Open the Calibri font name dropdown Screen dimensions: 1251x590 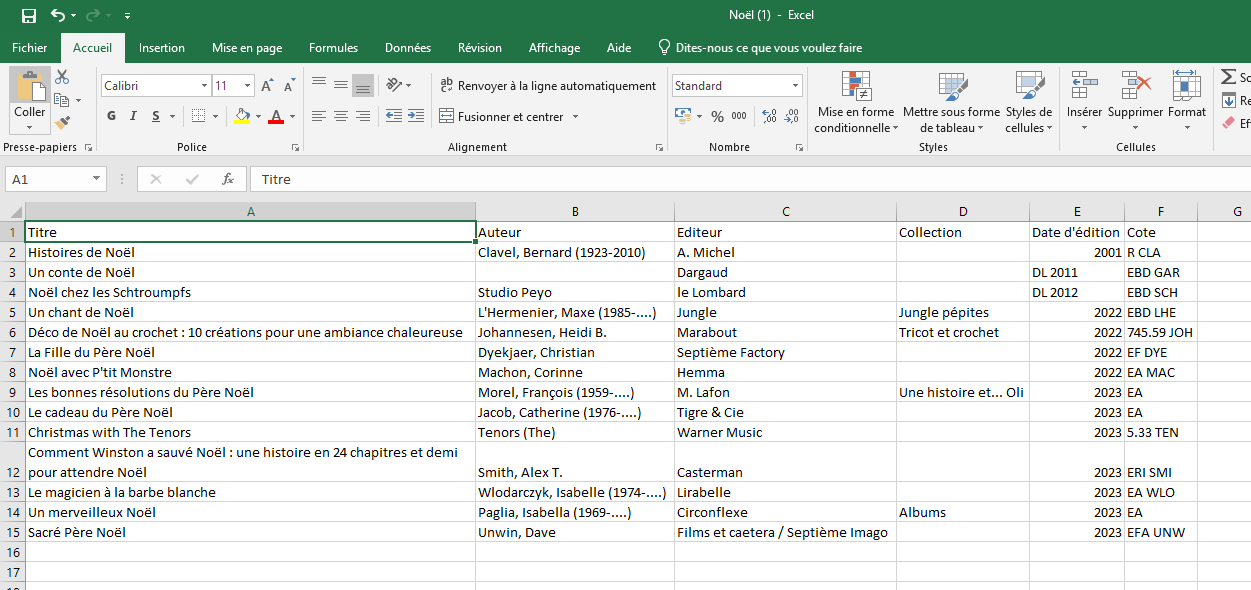click(x=204, y=86)
